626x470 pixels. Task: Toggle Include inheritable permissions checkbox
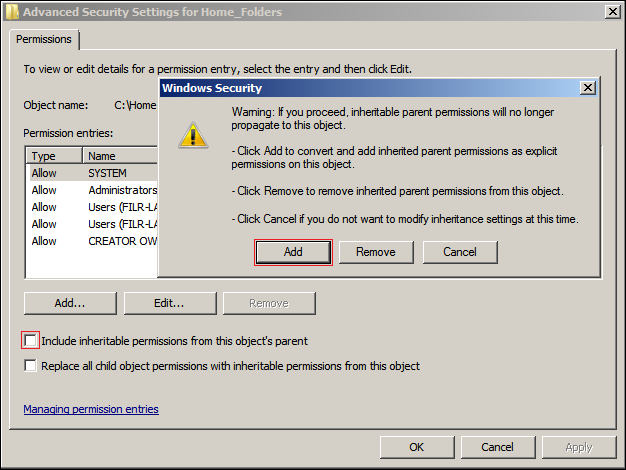point(30,341)
